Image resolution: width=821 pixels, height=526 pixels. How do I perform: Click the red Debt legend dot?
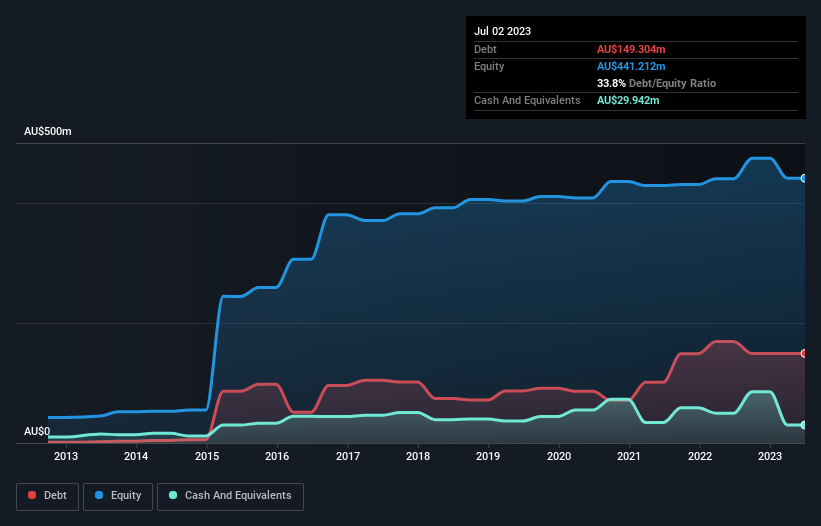coord(32,495)
